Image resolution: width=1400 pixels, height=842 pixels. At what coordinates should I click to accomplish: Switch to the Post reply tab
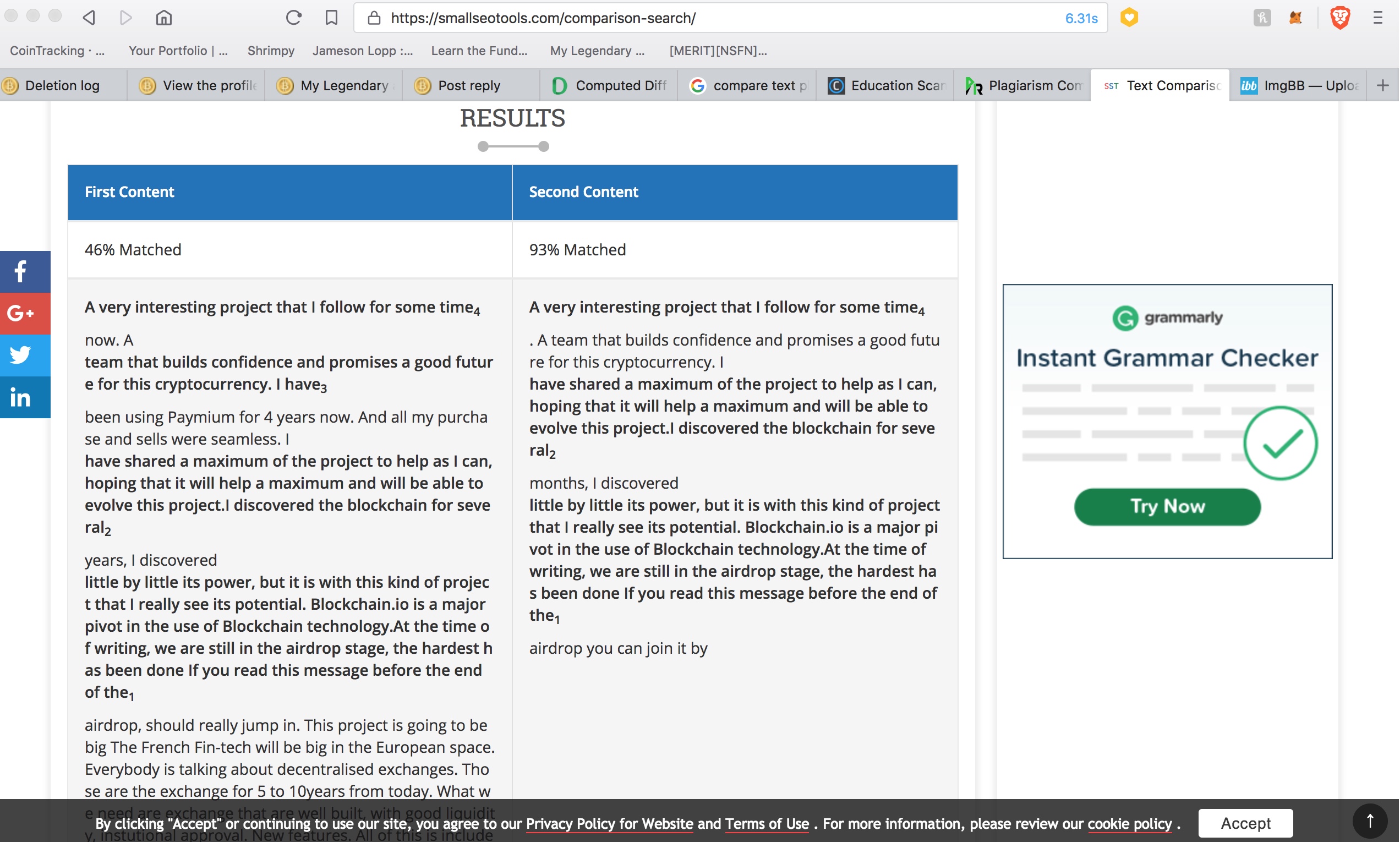[472, 85]
